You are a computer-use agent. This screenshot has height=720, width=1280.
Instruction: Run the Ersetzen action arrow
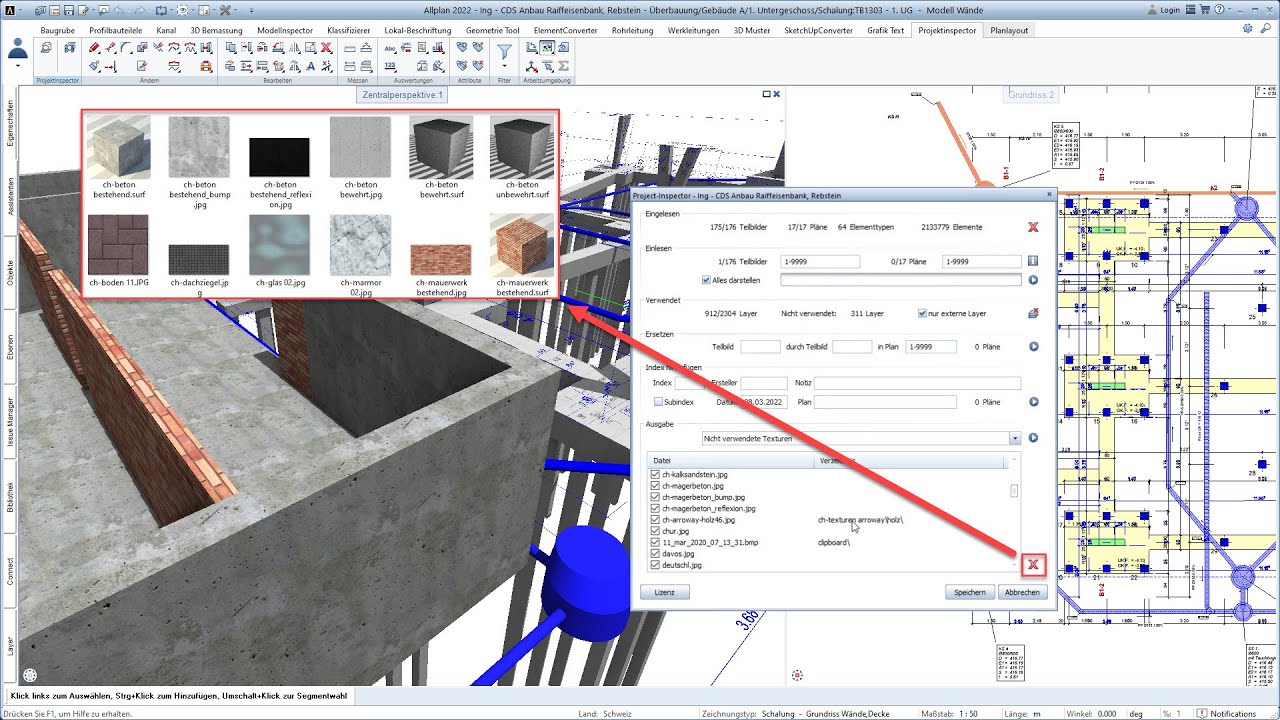(x=1034, y=347)
